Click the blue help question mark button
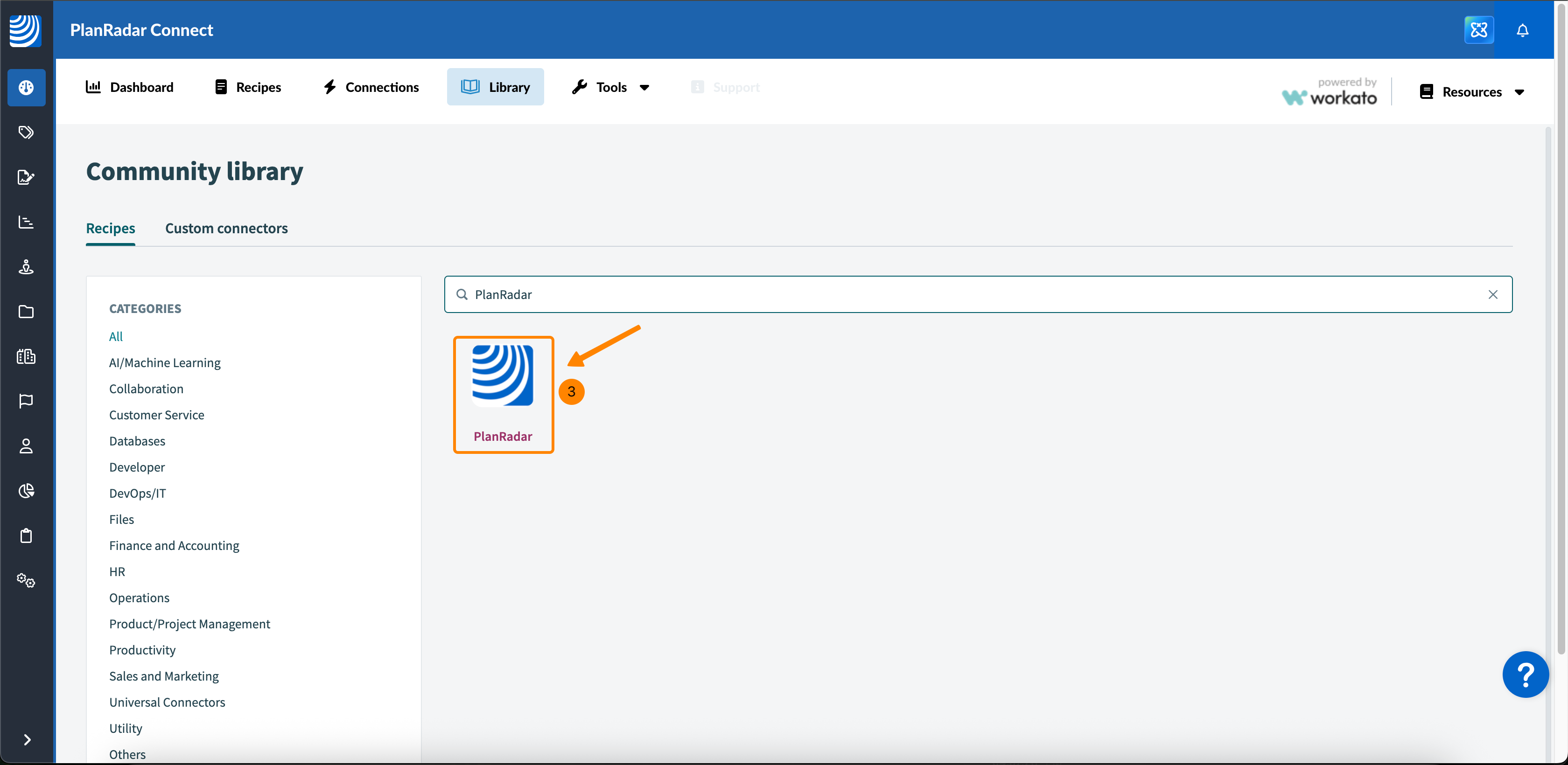 [x=1525, y=675]
